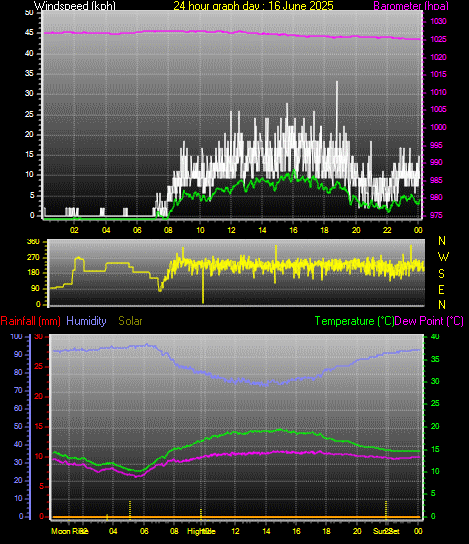Click the '360' wind direction axis value
The width and height of the screenshot is (469, 544).
[x=33, y=242]
